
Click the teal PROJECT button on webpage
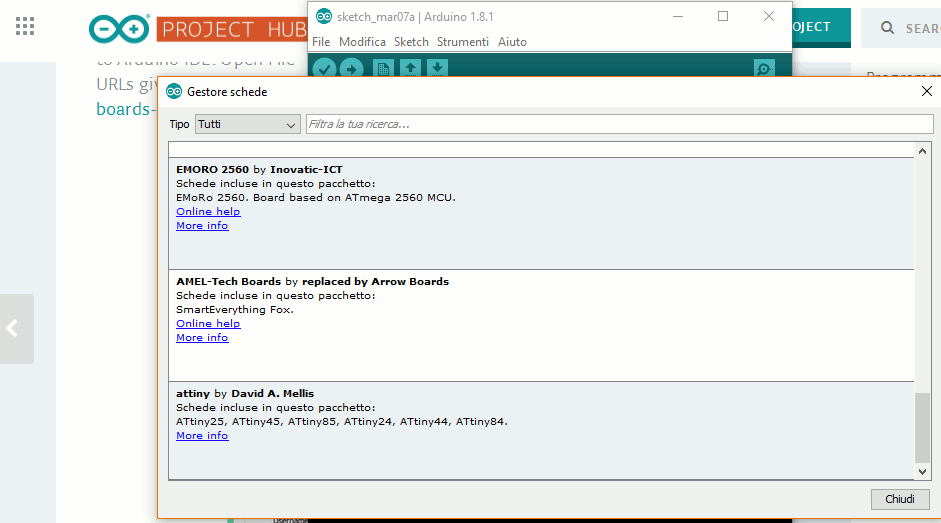pyautogui.click(x=821, y=26)
